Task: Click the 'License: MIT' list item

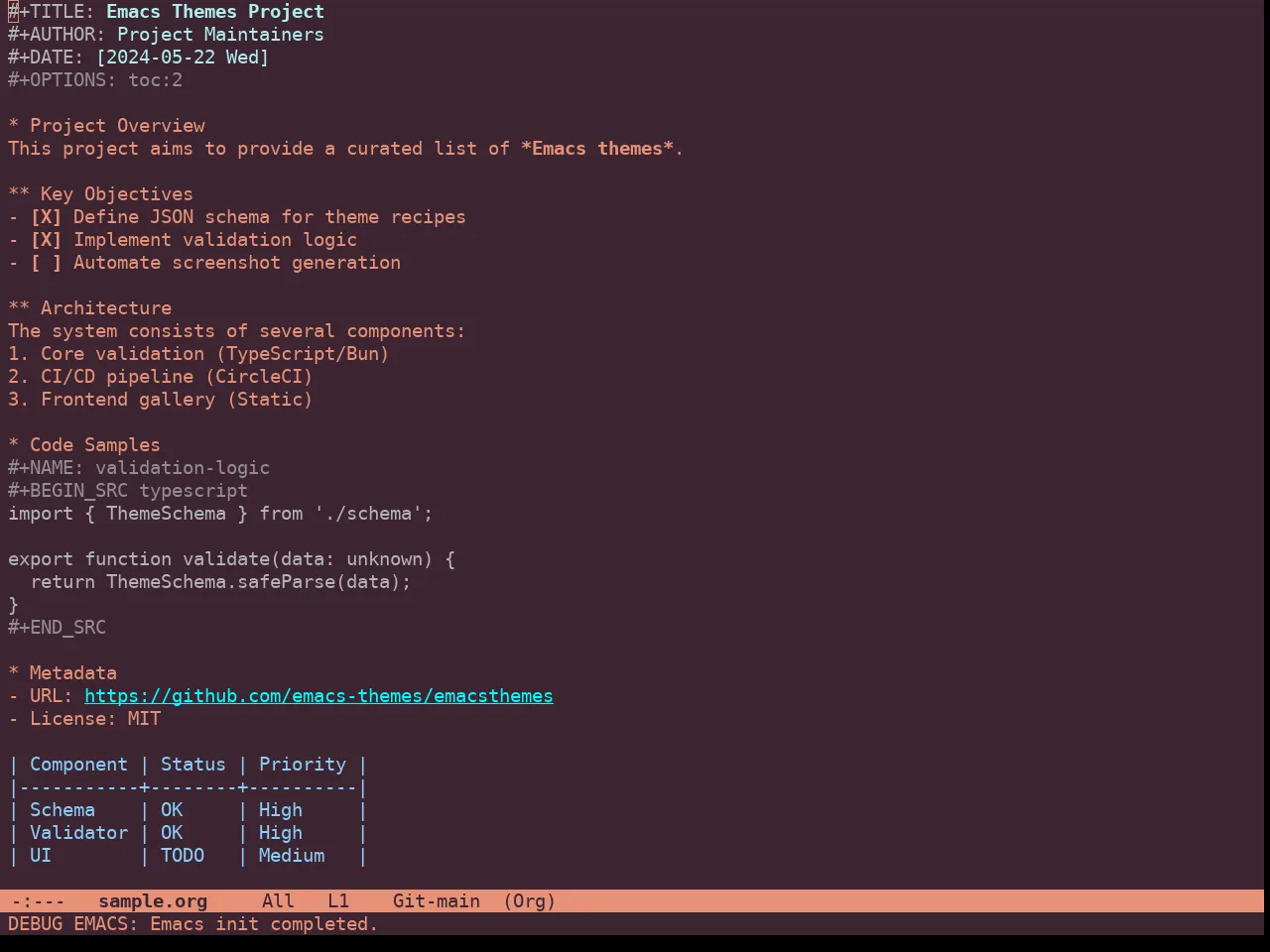Action: click(84, 719)
